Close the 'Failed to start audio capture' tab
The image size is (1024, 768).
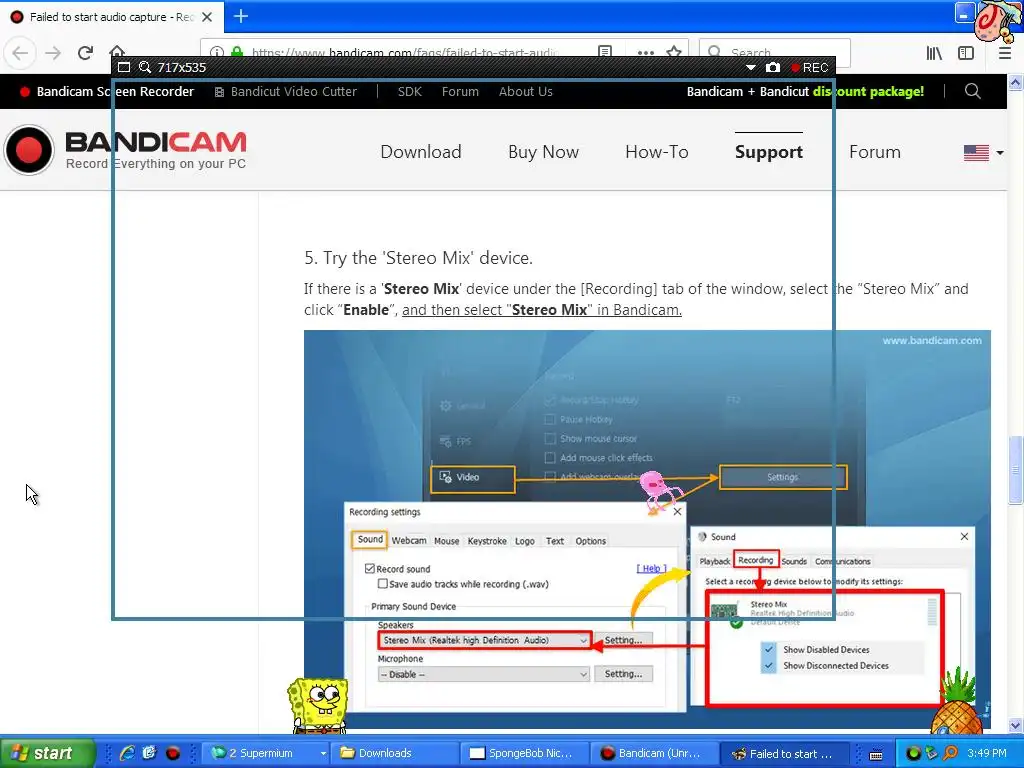(x=207, y=17)
